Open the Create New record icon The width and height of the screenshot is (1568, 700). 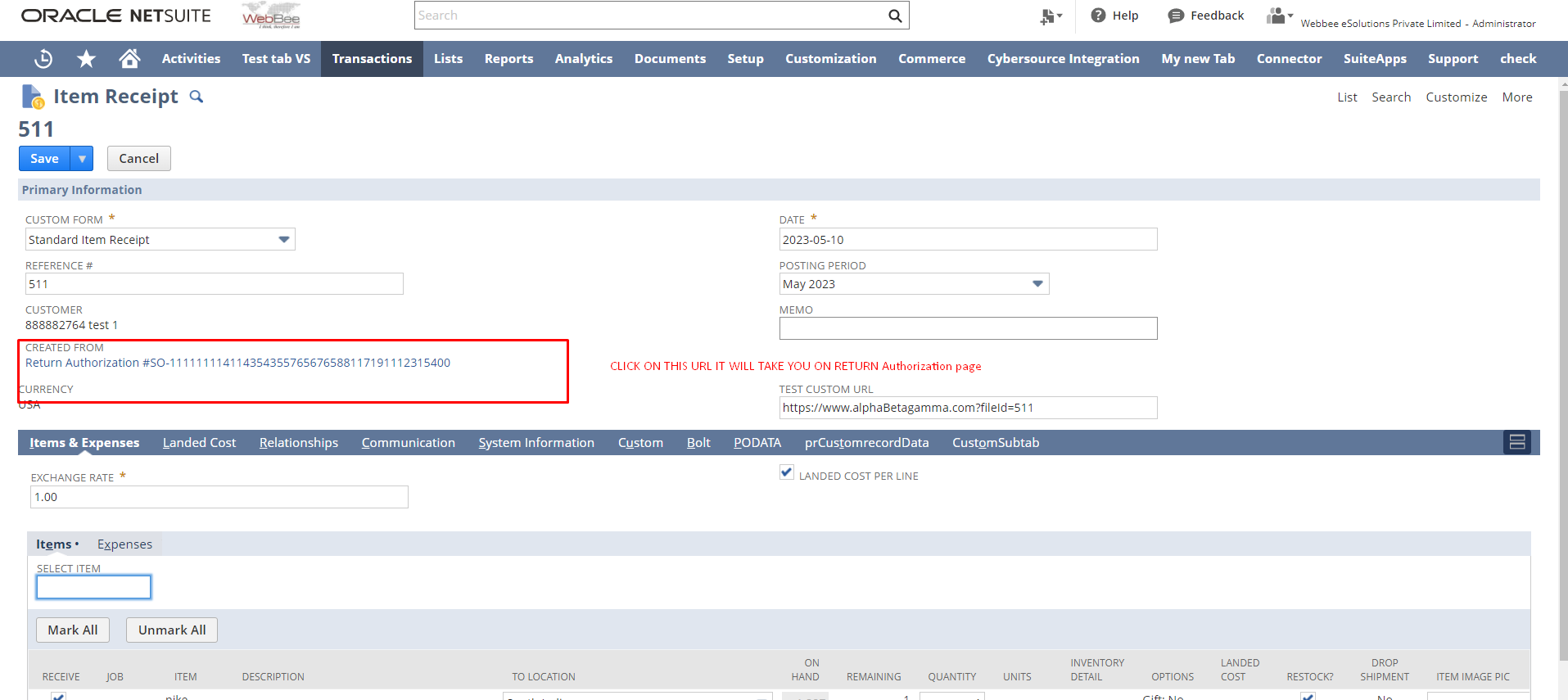pyautogui.click(x=1049, y=16)
